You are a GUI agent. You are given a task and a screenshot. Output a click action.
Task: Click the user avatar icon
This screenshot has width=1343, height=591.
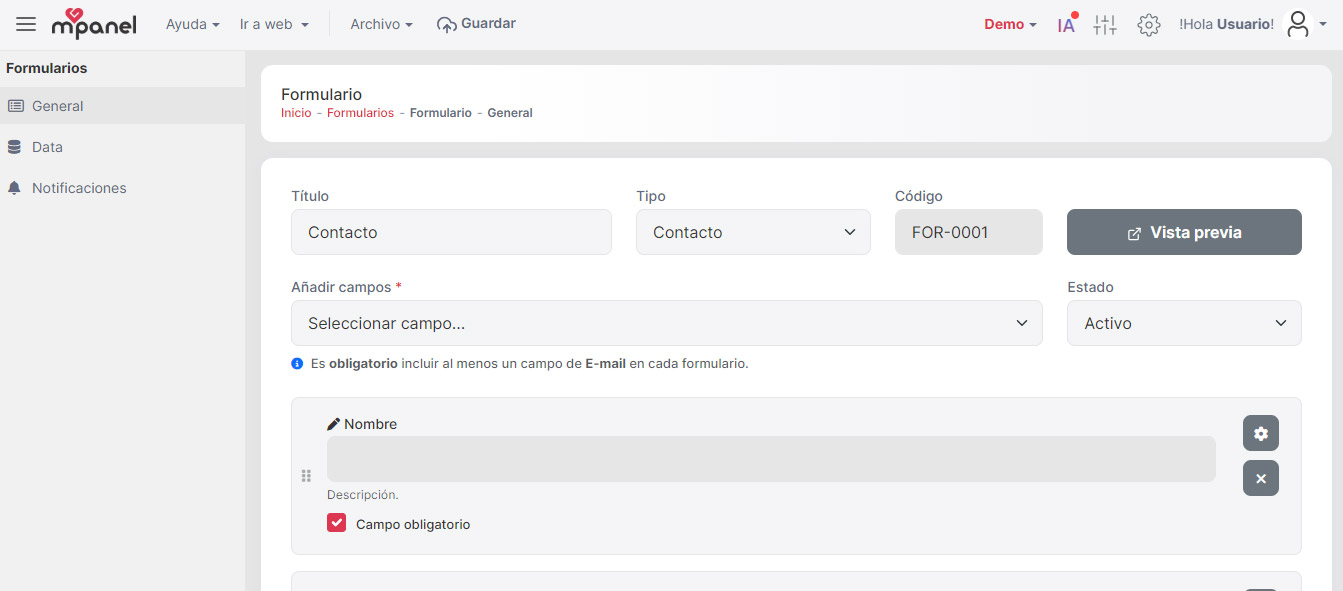click(1298, 24)
